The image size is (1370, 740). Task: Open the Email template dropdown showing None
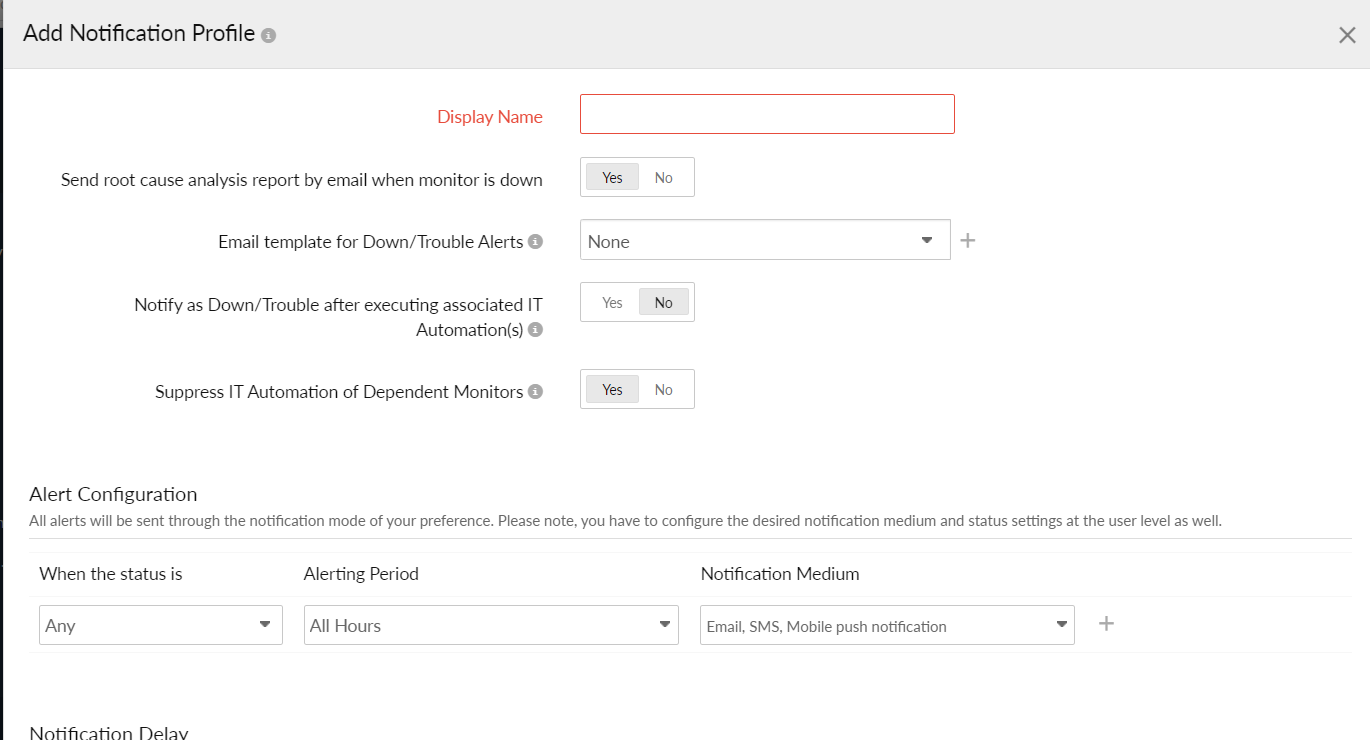pos(765,241)
